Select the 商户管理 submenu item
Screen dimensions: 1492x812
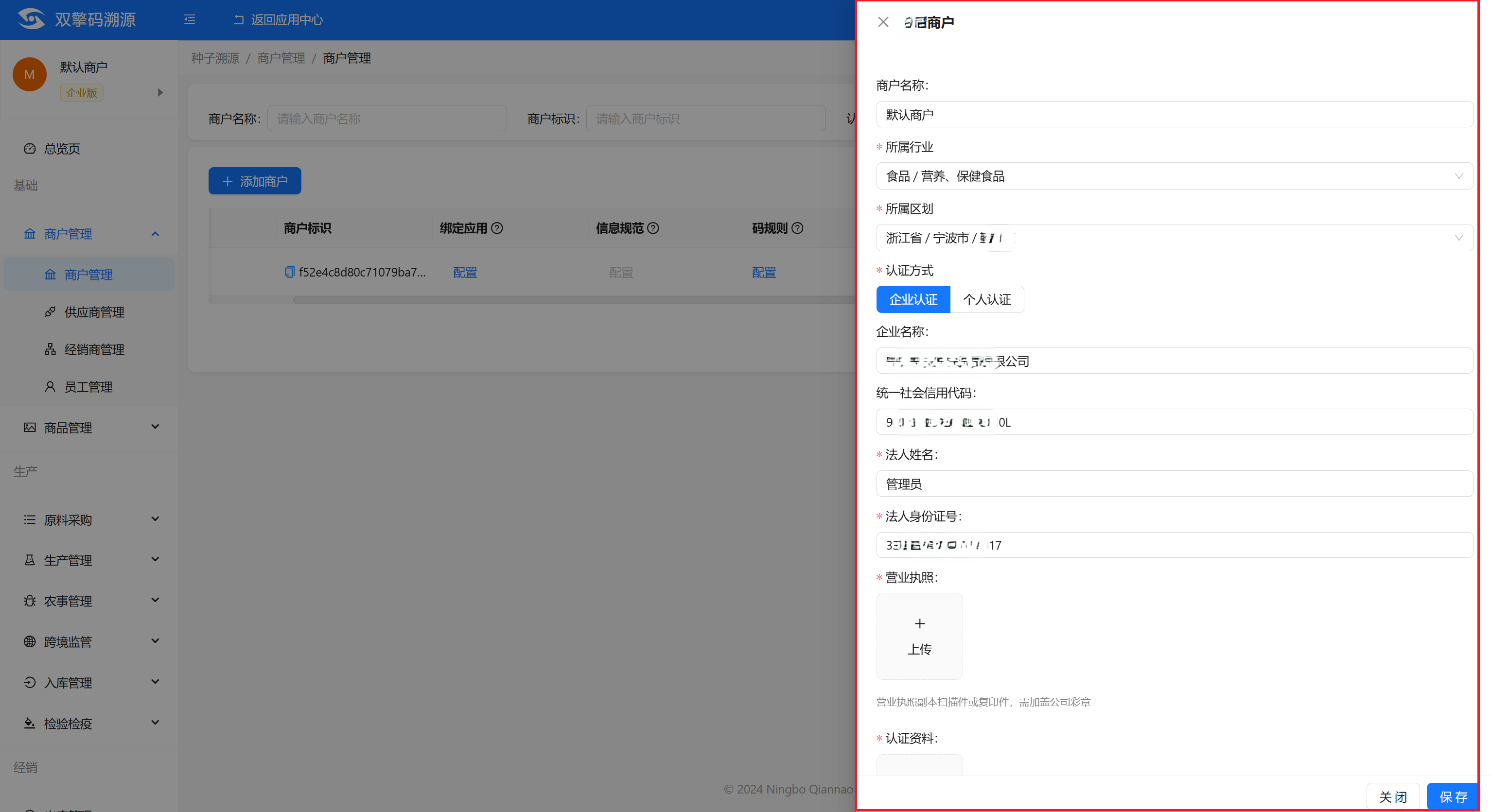(x=89, y=275)
